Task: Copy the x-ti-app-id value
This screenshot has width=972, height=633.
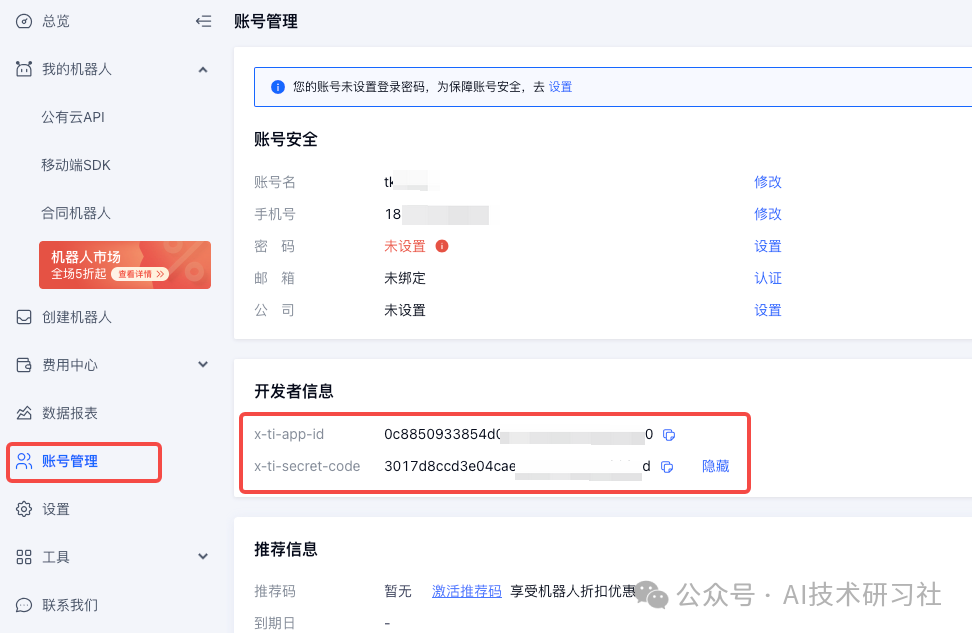Action: tap(670, 435)
